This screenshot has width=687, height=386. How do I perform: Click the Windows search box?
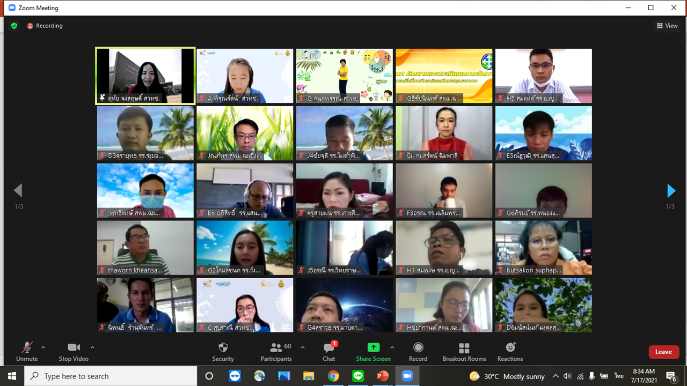[x=111, y=376]
